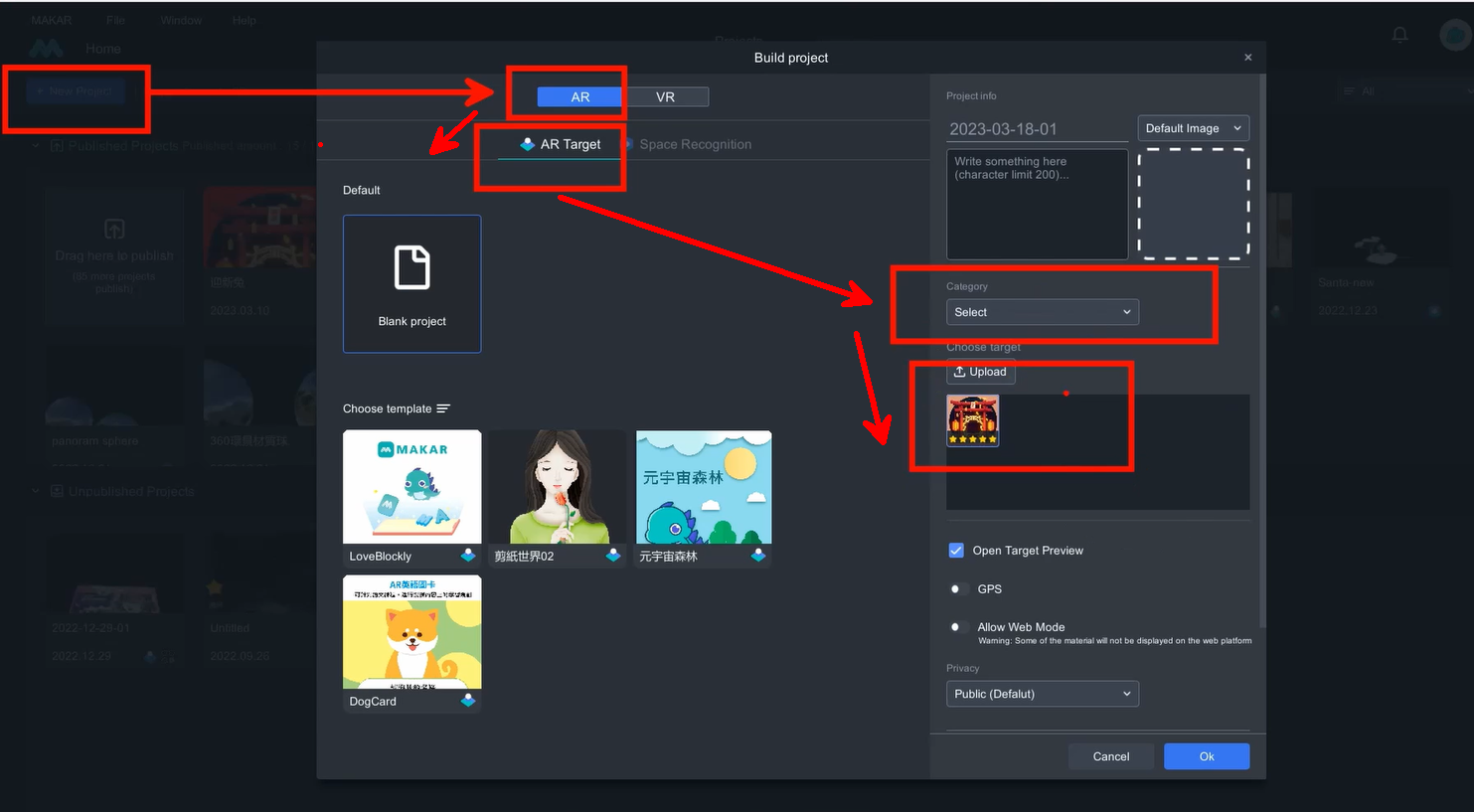Screen dimensions: 1474x812
Task: Click the sort icon beside Choose template
Action: 443,408
